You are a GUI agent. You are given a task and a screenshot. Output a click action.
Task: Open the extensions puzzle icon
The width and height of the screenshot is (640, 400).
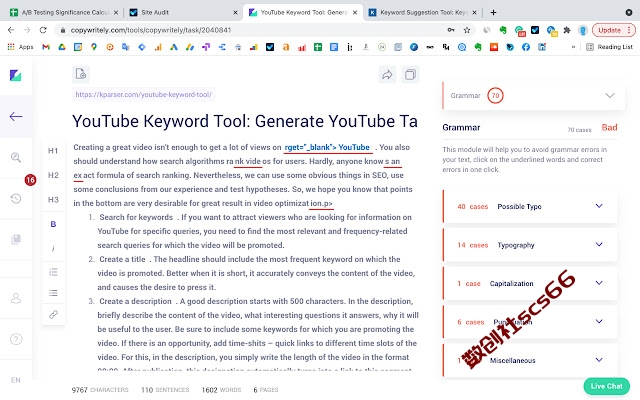point(567,30)
